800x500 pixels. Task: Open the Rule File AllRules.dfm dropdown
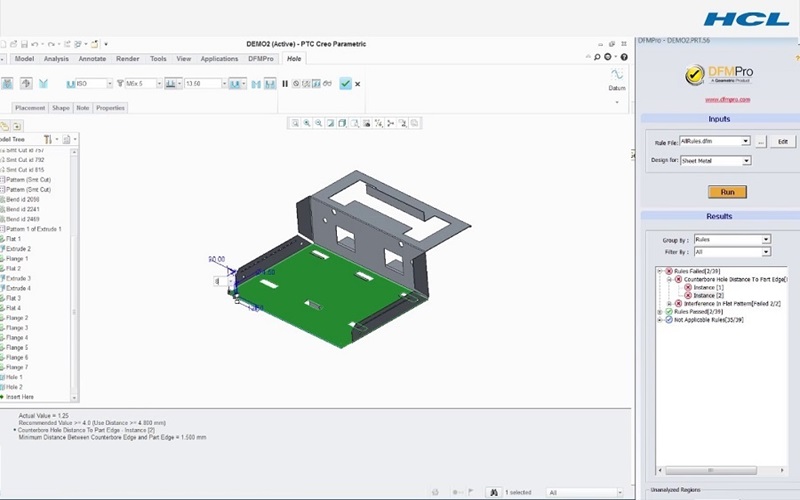coord(745,141)
